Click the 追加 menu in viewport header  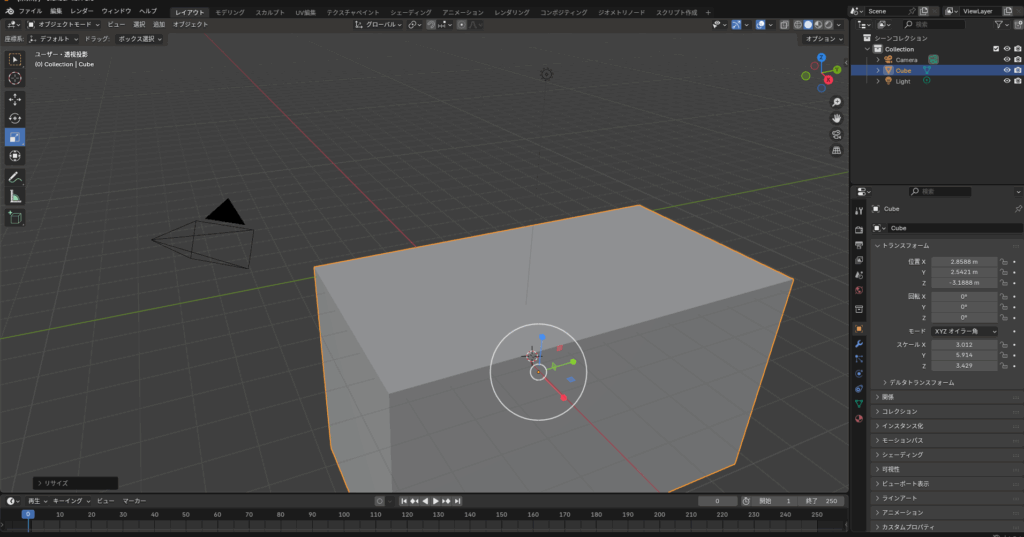point(159,24)
